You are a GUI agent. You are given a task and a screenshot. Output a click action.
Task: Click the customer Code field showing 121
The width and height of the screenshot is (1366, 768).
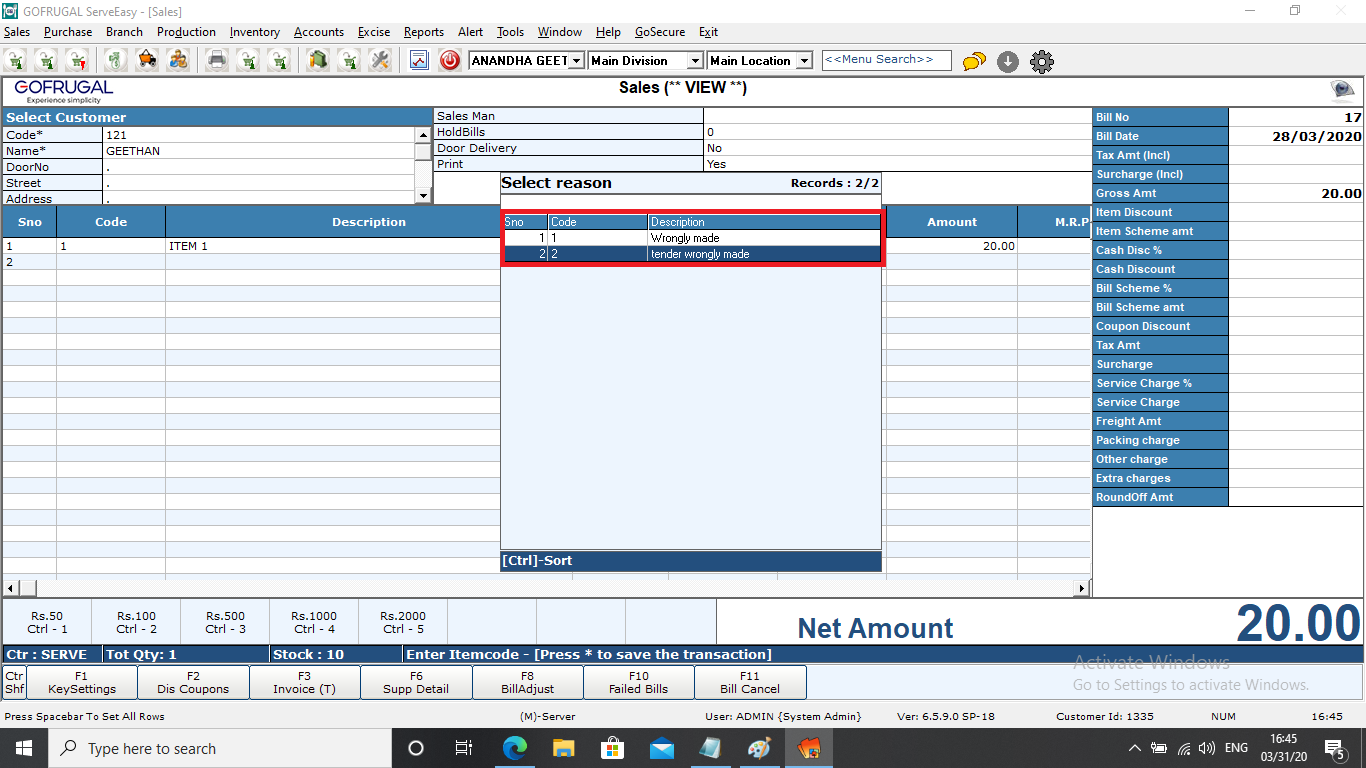(x=259, y=135)
